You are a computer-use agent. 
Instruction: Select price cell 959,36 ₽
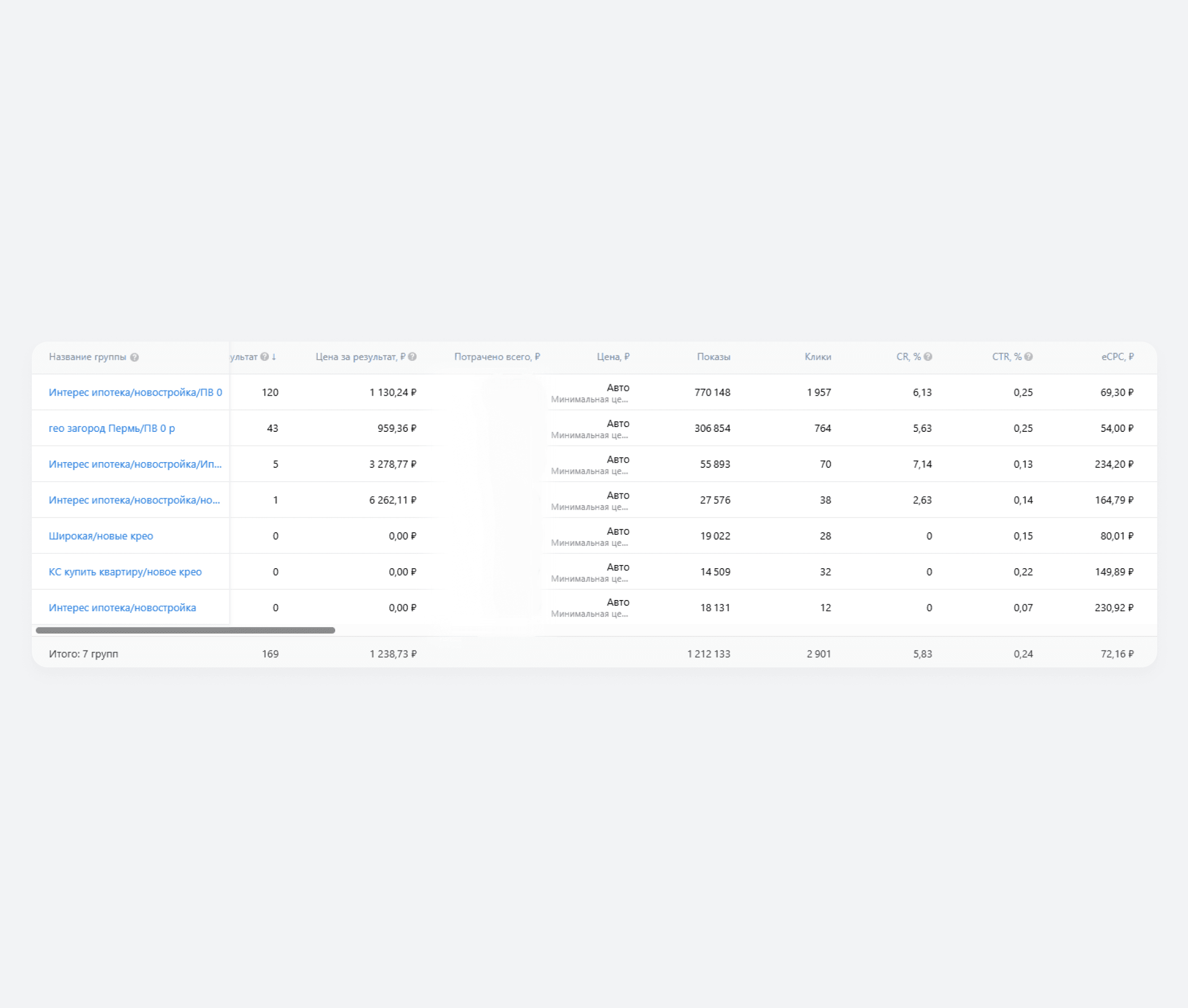[x=397, y=429]
